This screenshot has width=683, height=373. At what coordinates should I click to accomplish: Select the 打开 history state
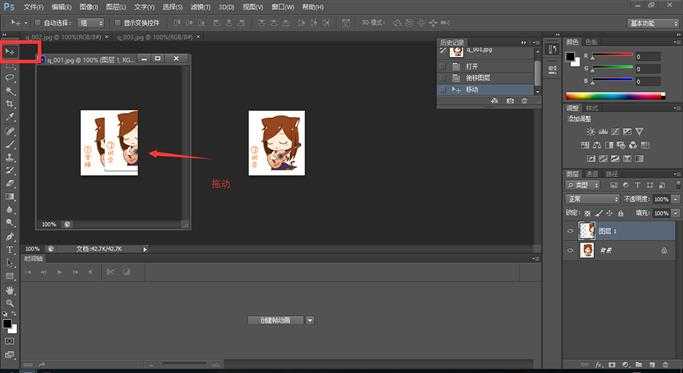point(486,67)
